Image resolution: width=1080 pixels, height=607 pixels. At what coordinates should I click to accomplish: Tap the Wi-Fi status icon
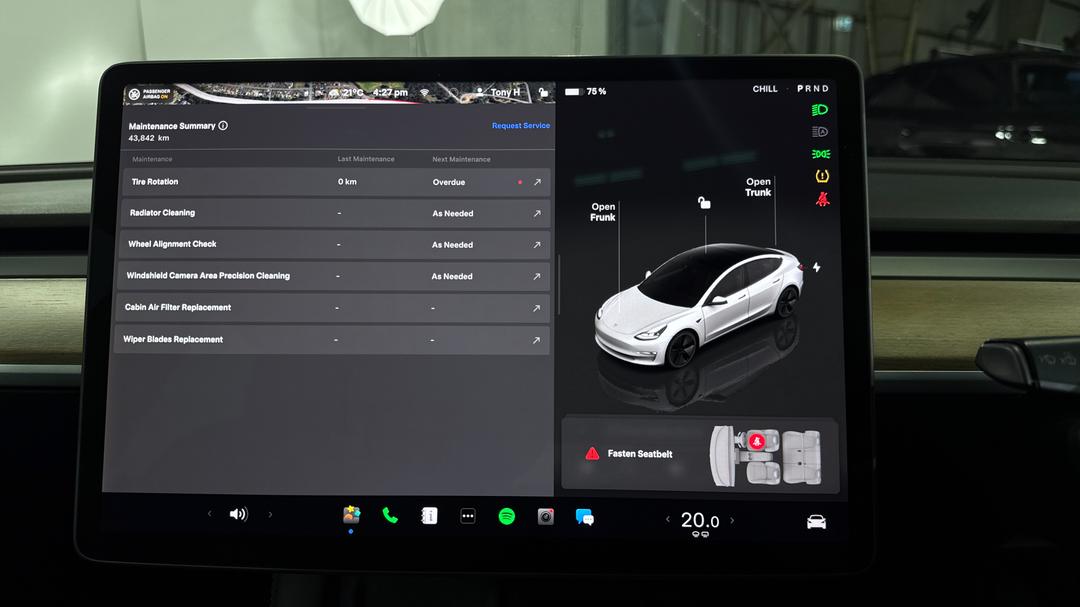[425, 92]
